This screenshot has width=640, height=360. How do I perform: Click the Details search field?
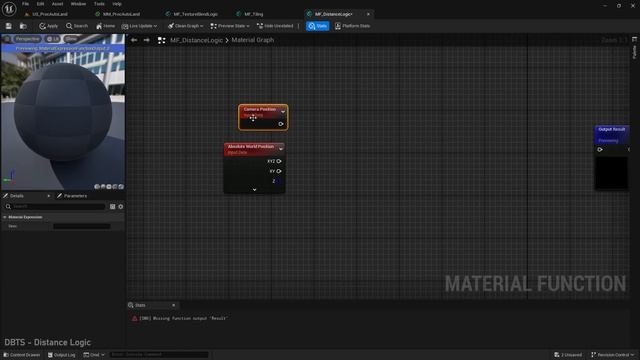point(55,207)
